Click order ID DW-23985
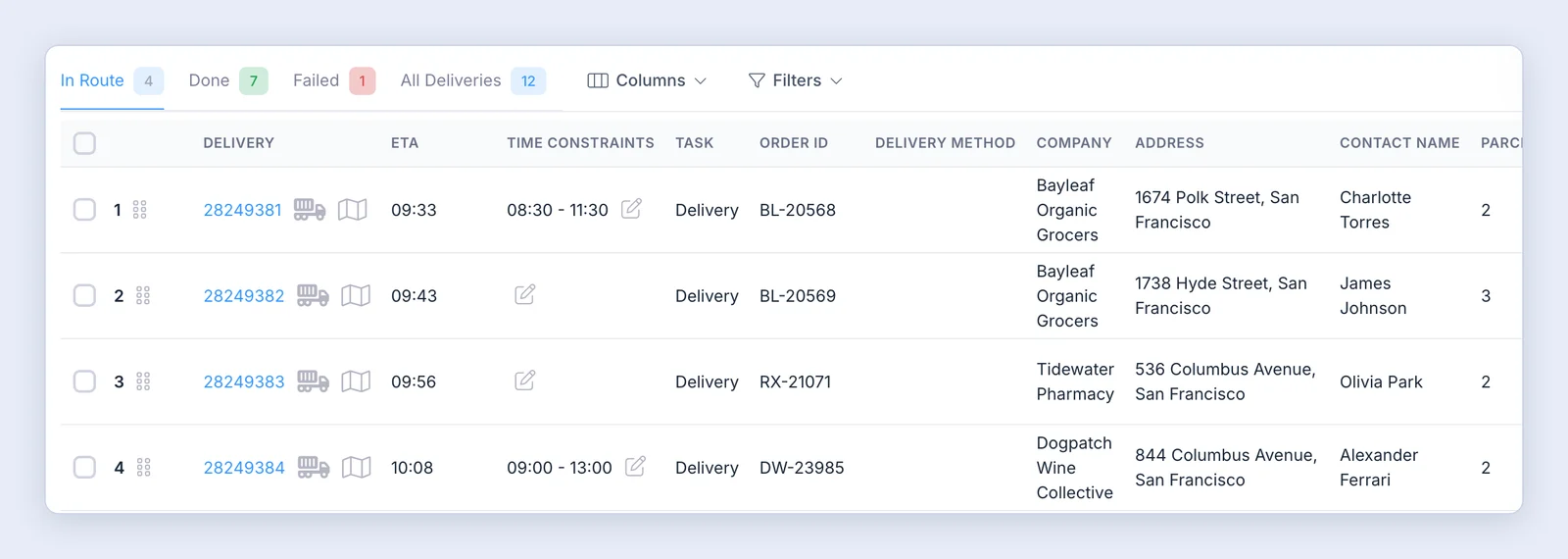The image size is (1568, 559). point(802,468)
